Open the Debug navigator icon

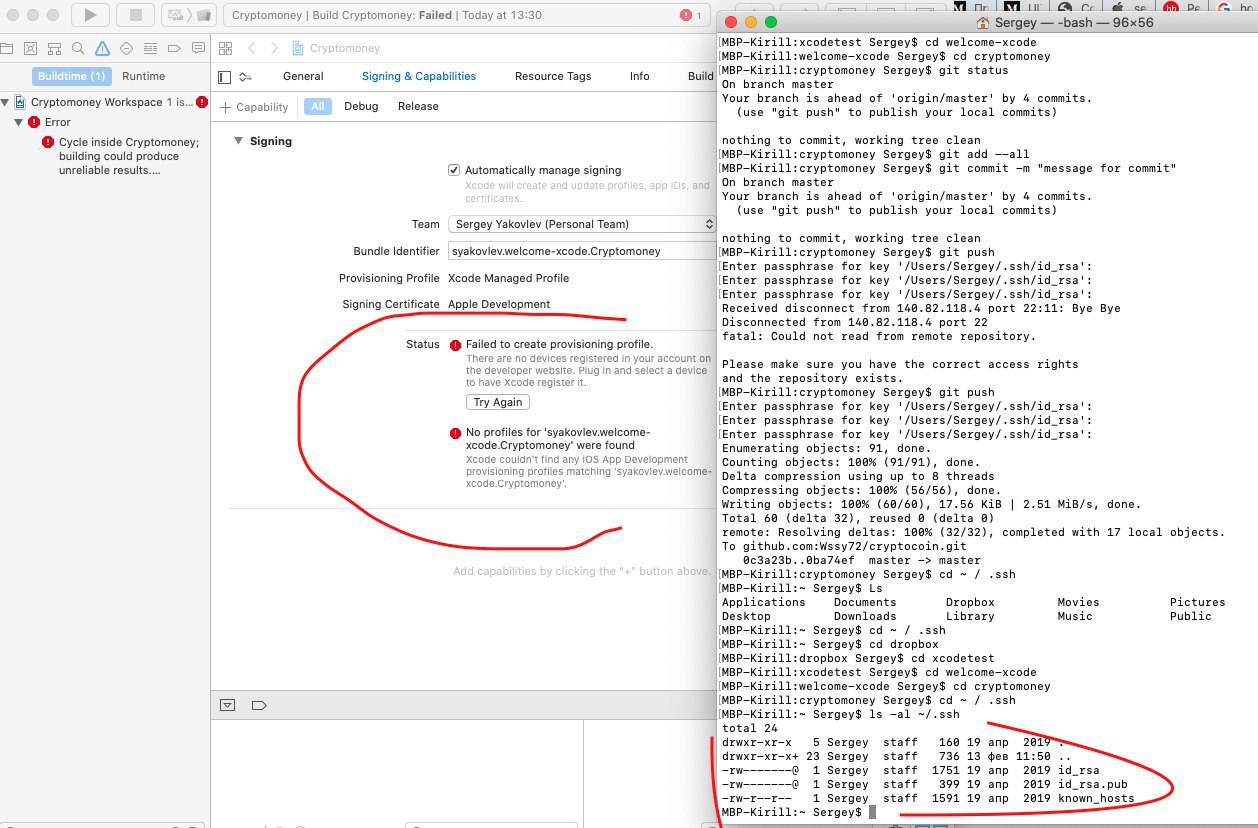pyautogui.click(x=150, y=48)
